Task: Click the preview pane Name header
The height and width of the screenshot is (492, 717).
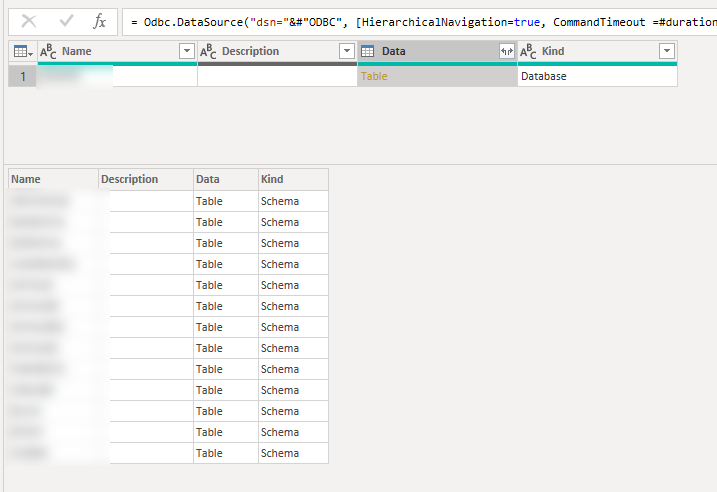Action: (54, 179)
